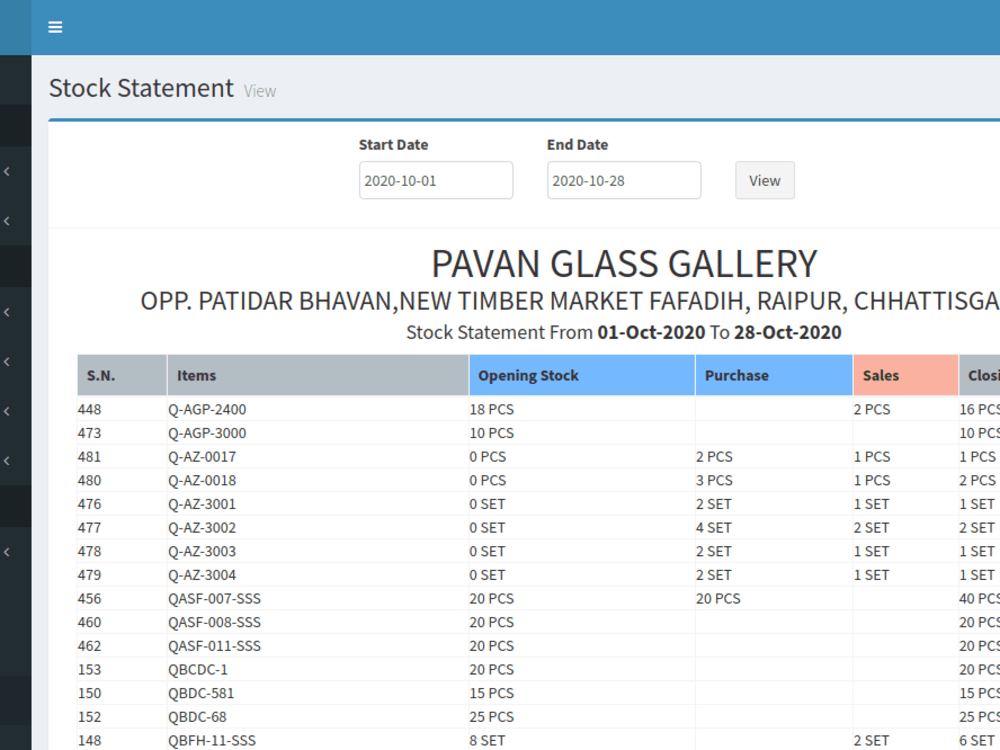Select item Q-AZ-0017
This screenshot has height=750, width=1000.
click(202, 457)
